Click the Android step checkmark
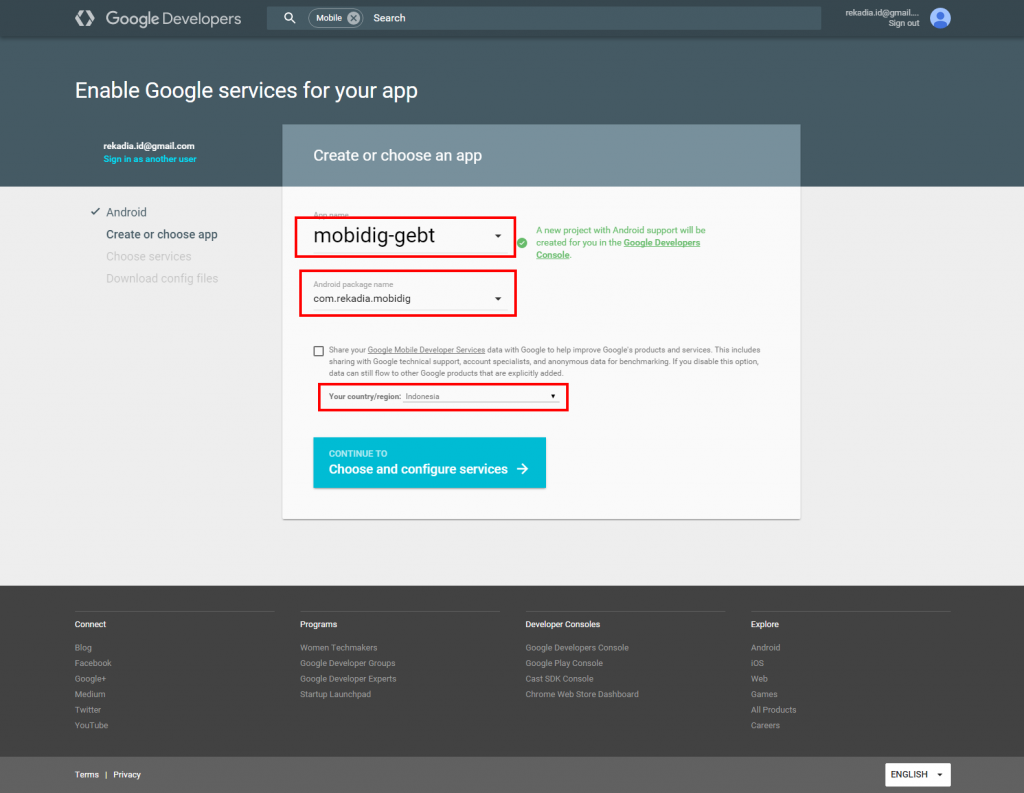 coord(95,212)
